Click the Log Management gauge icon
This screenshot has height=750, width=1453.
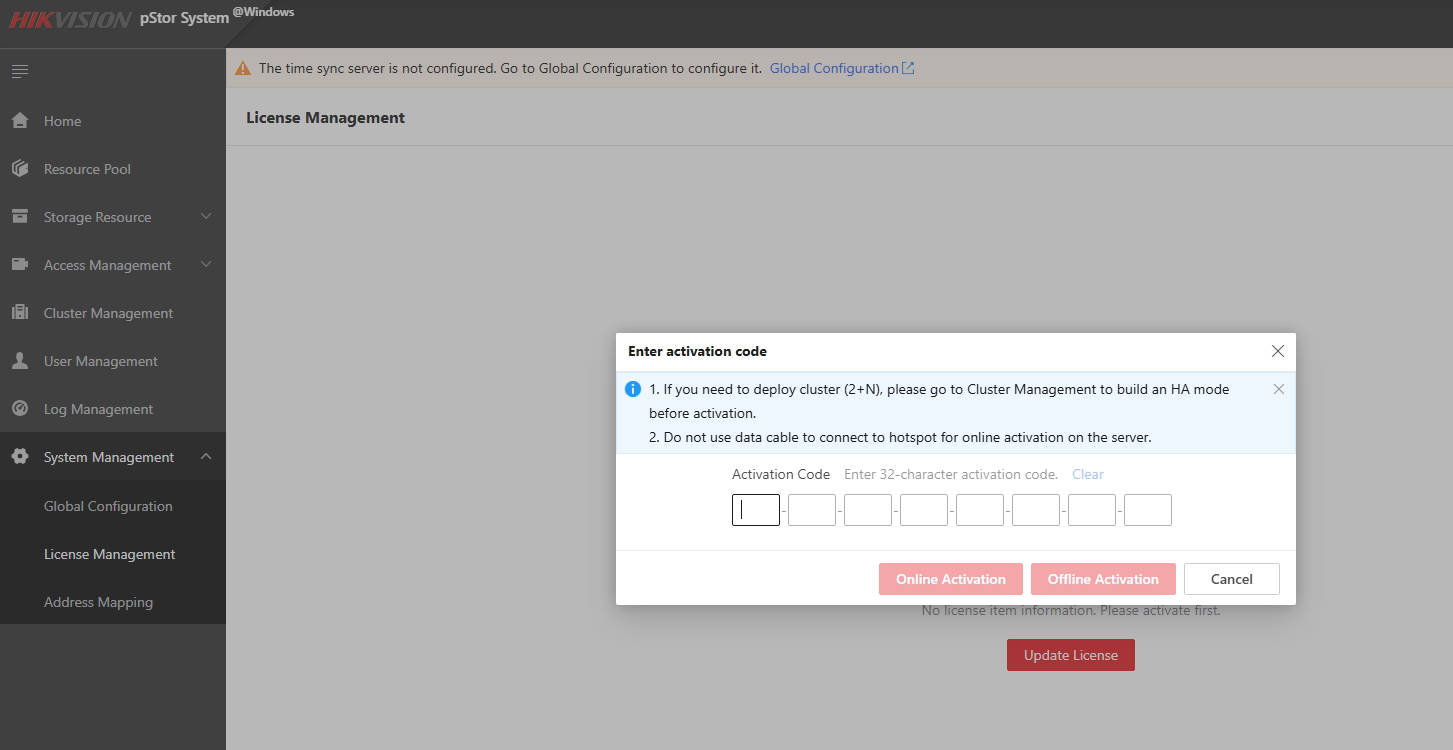[20, 409]
